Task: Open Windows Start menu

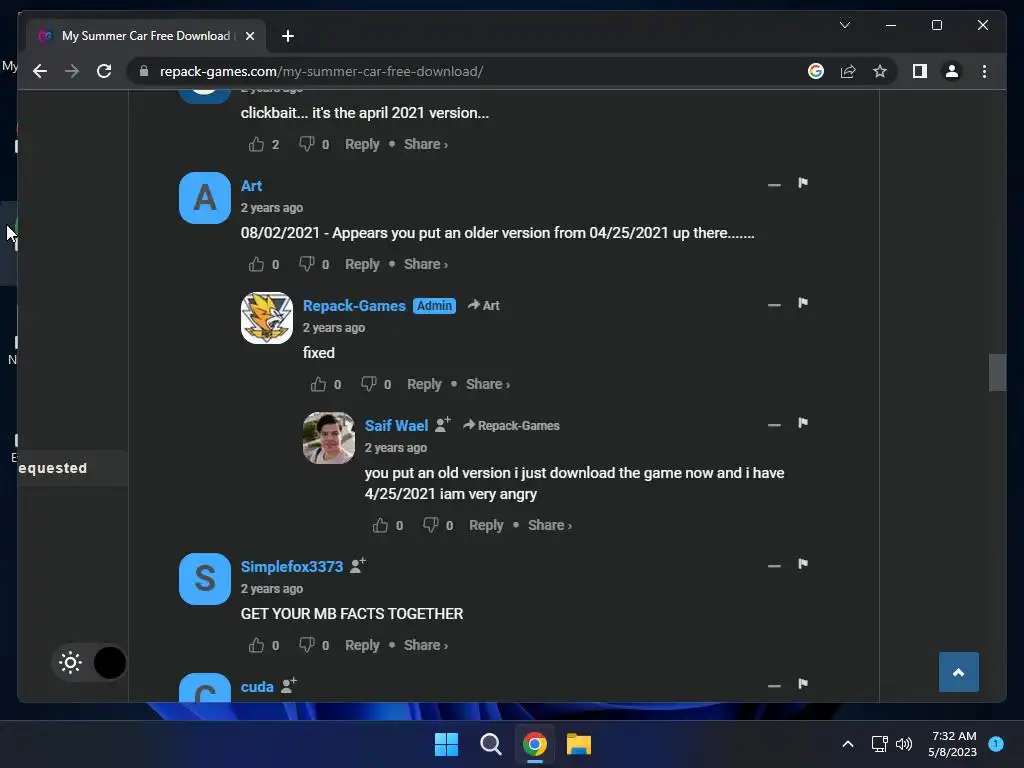Action: point(447,744)
